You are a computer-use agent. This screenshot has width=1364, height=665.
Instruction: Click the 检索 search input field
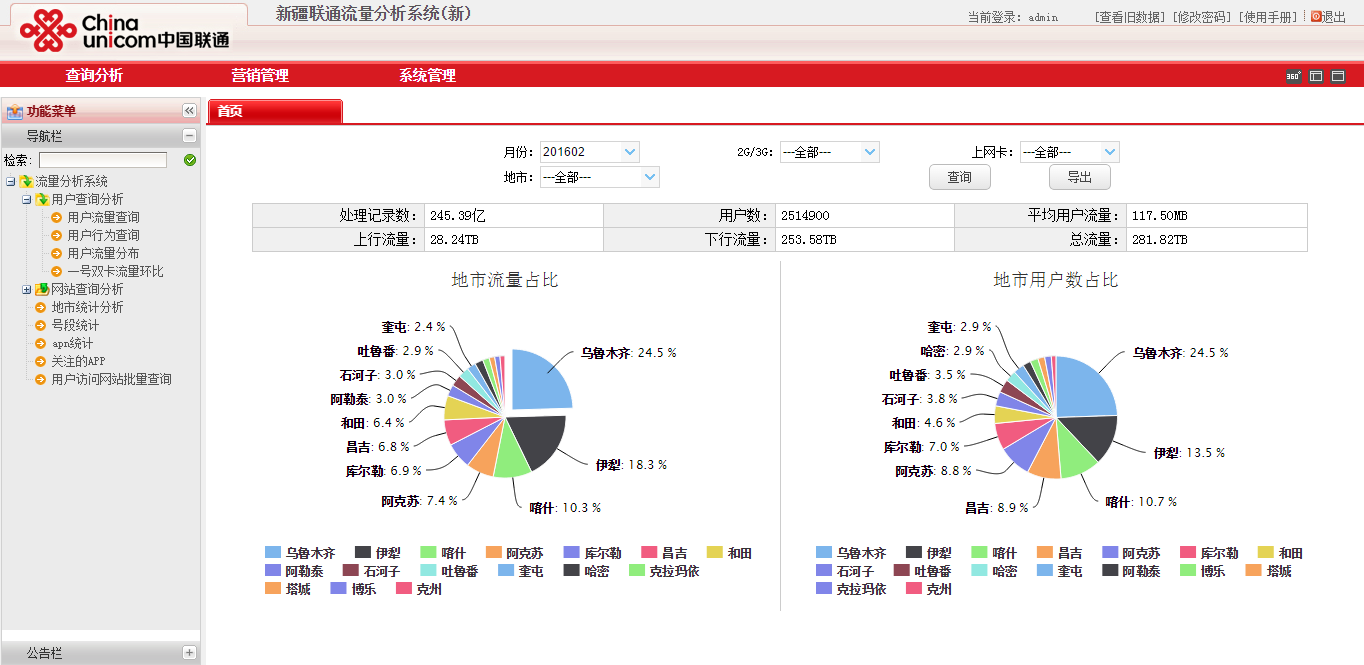(103, 160)
